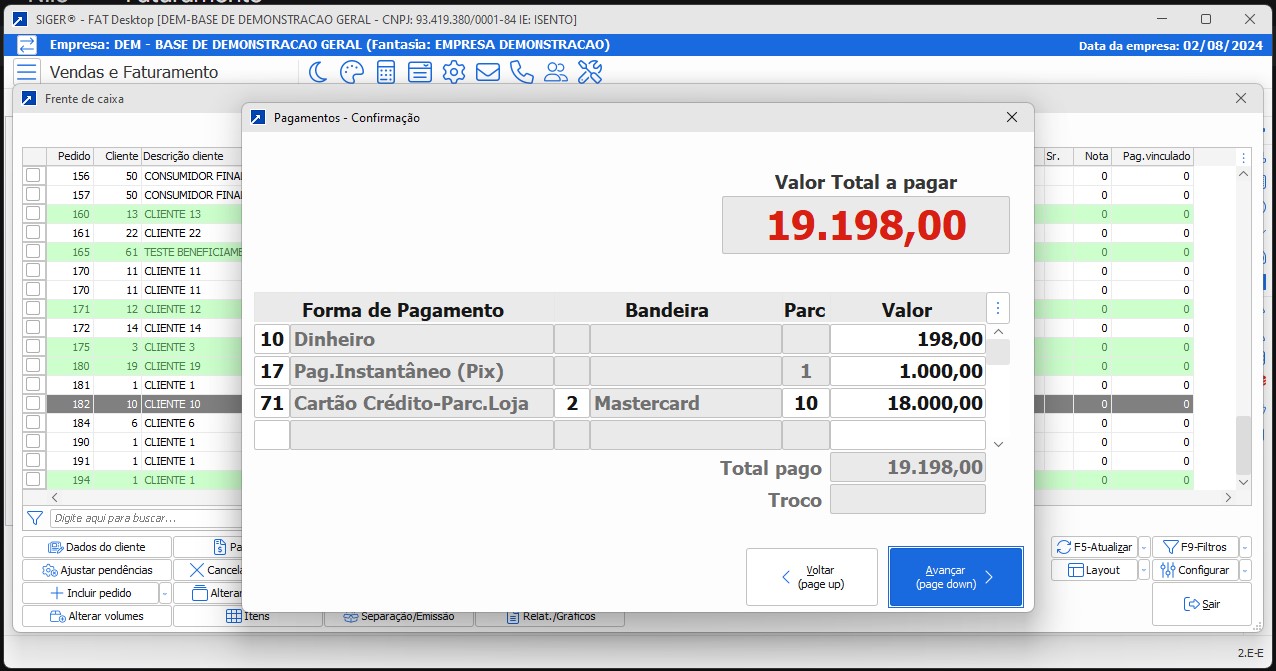The width and height of the screenshot is (1276, 671).
Task: Expand the F5-Atualizar dropdown arrow
Action: pos(1144,547)
